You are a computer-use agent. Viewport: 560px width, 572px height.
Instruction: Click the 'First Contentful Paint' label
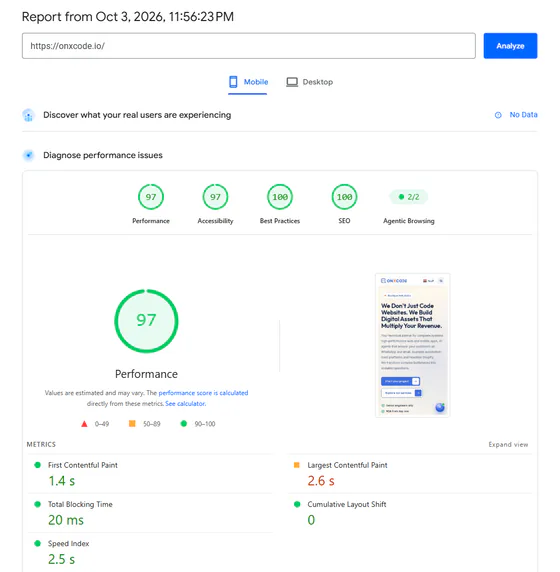(x=83, y=465)
